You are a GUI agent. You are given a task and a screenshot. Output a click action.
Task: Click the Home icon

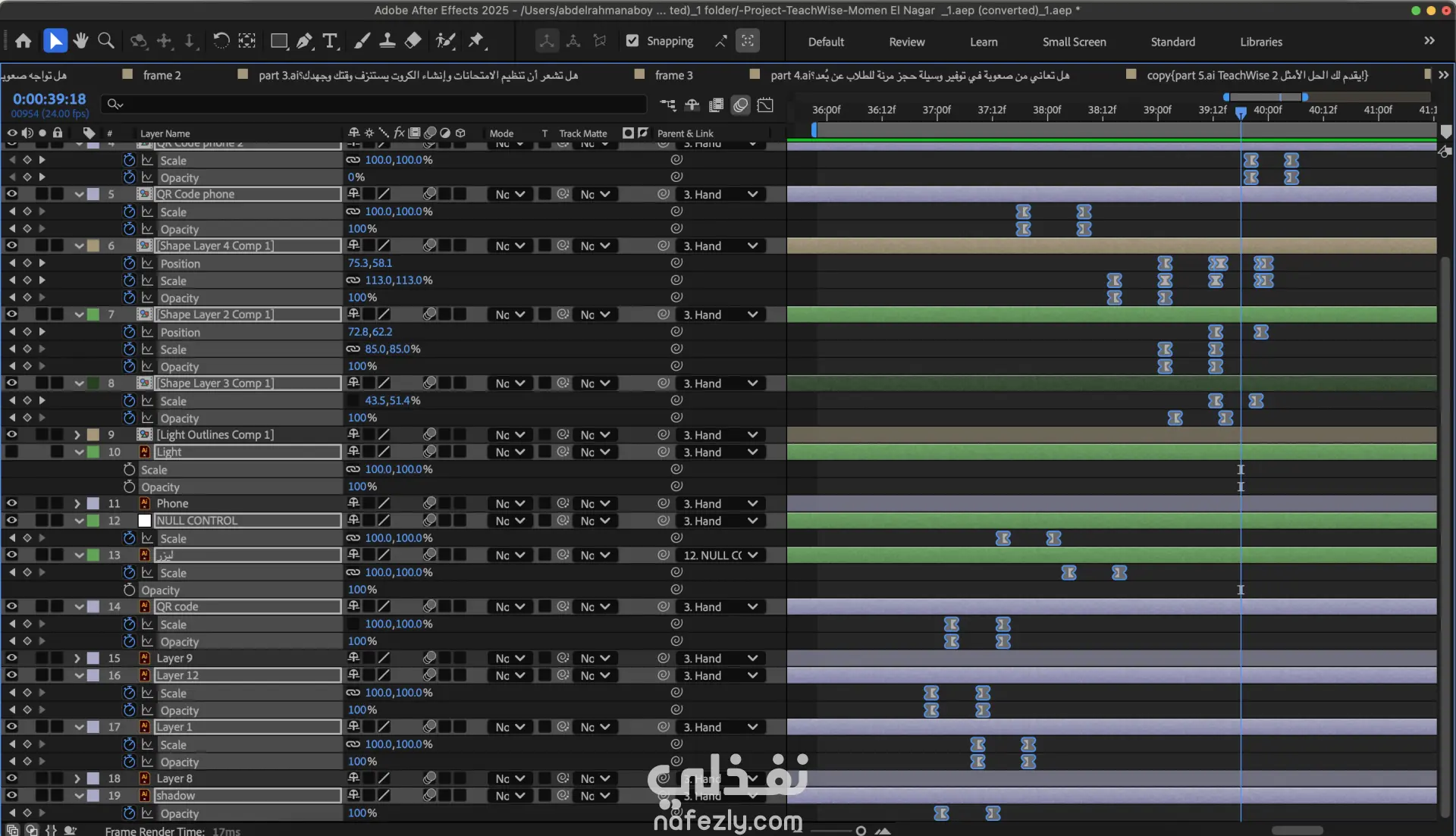24,41
